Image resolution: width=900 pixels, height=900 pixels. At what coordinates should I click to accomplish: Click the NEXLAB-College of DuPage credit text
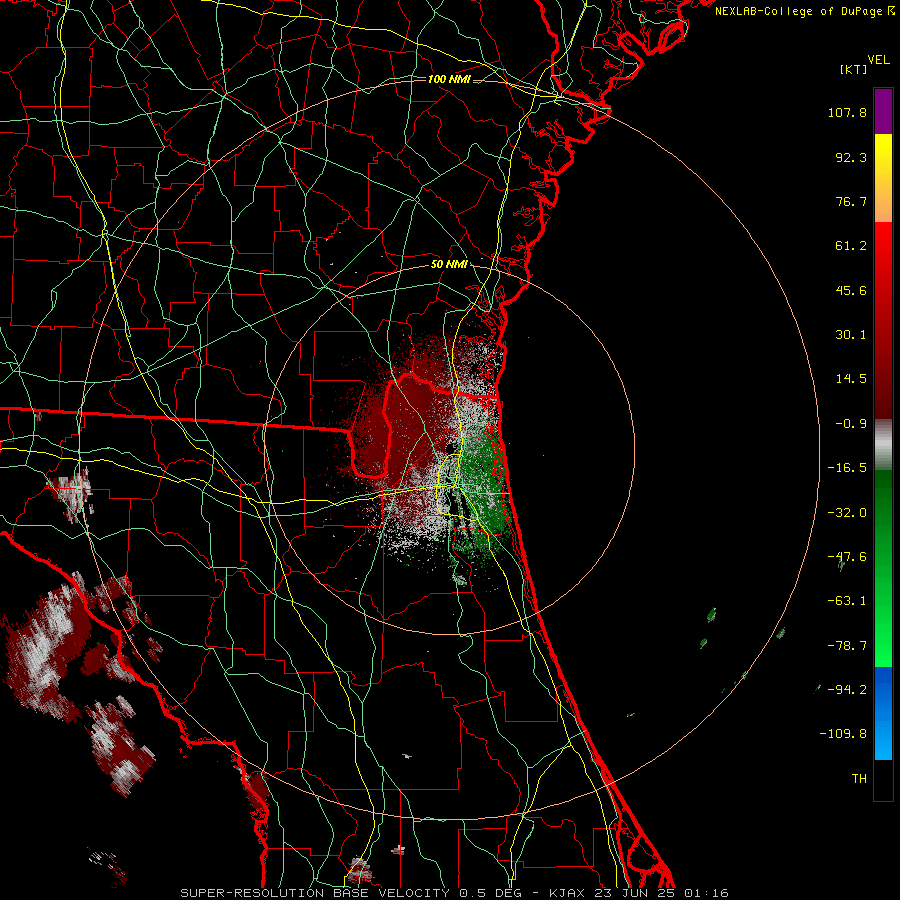click(804, 11)
